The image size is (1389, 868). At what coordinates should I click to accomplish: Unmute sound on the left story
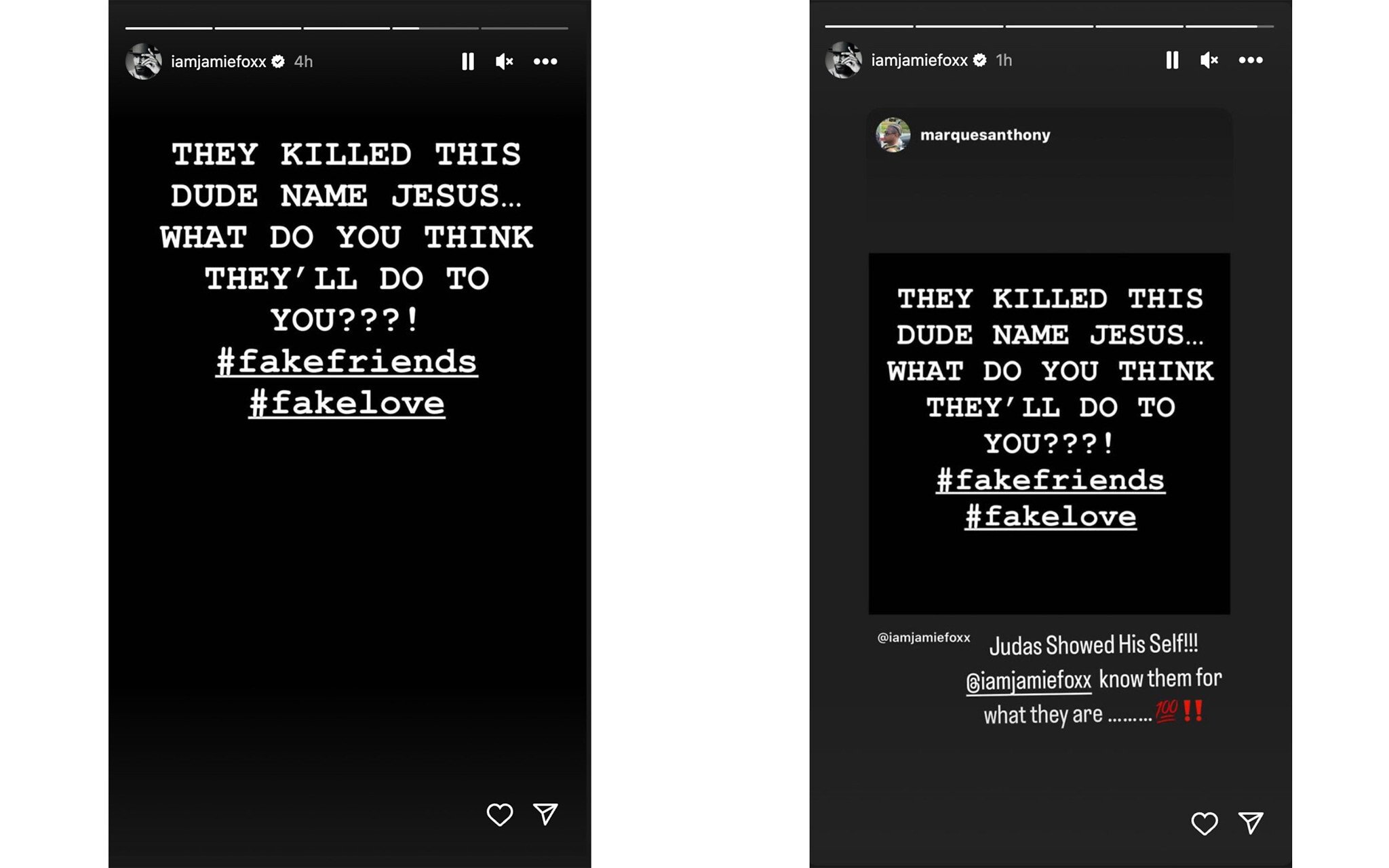(x=505, y=62)
